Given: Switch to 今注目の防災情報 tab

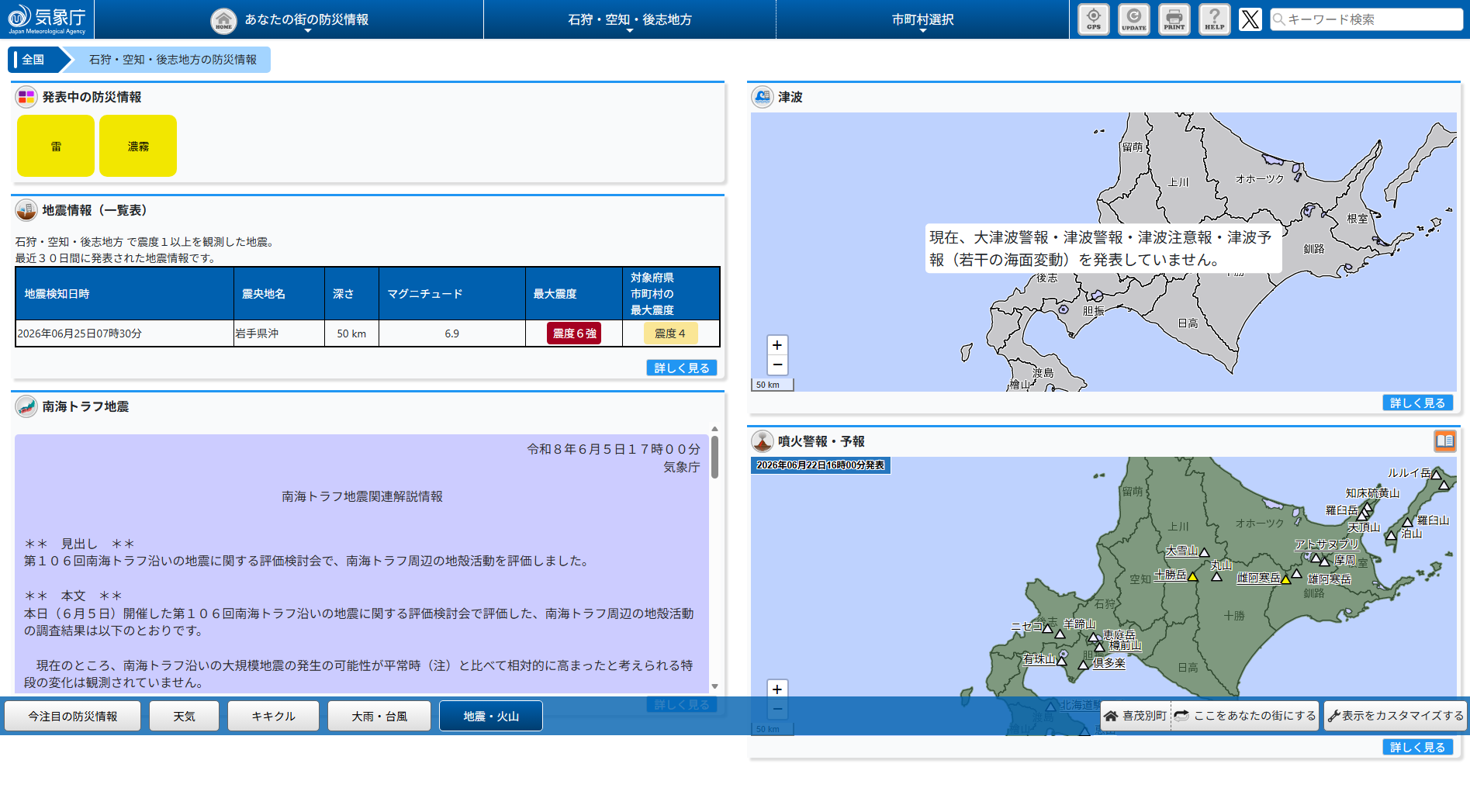Looking at the screenshot, I should click(73, 716).
